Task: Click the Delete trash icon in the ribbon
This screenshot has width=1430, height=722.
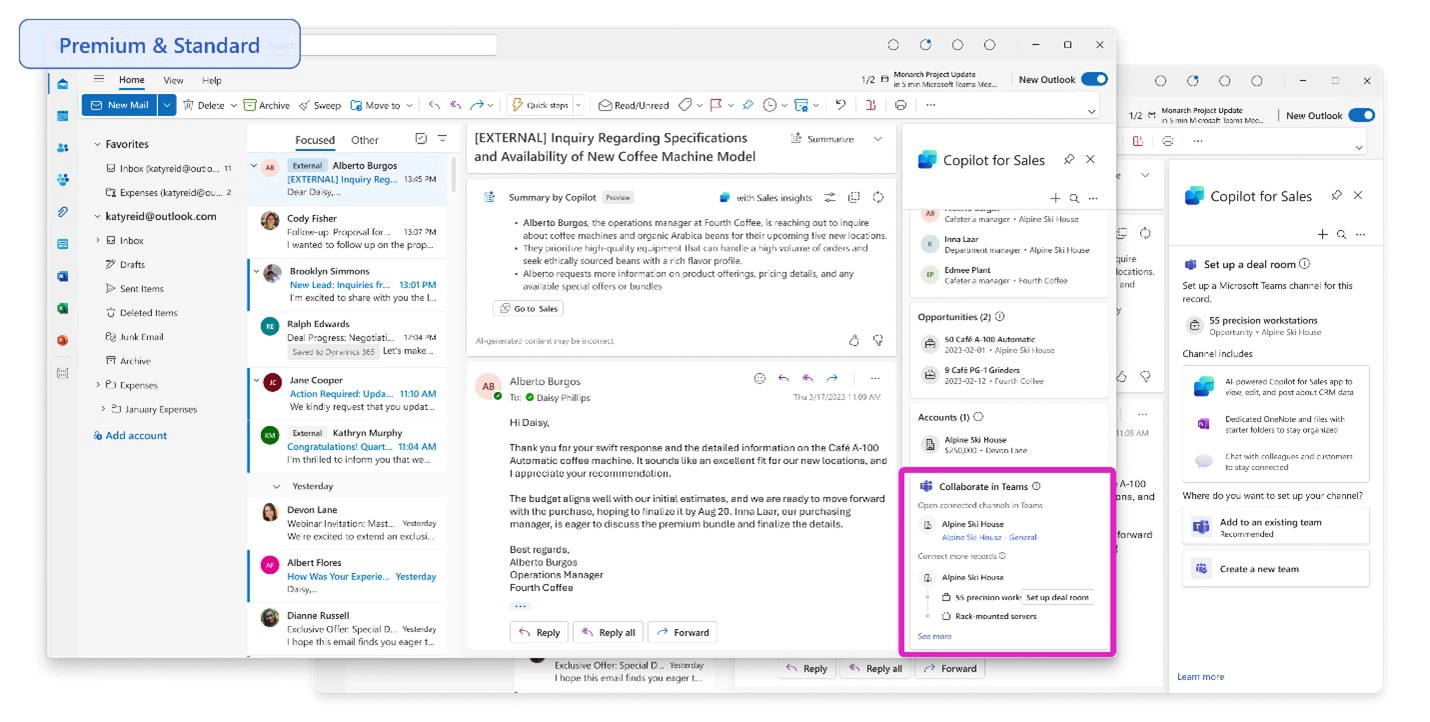Action: click(188, 105)
